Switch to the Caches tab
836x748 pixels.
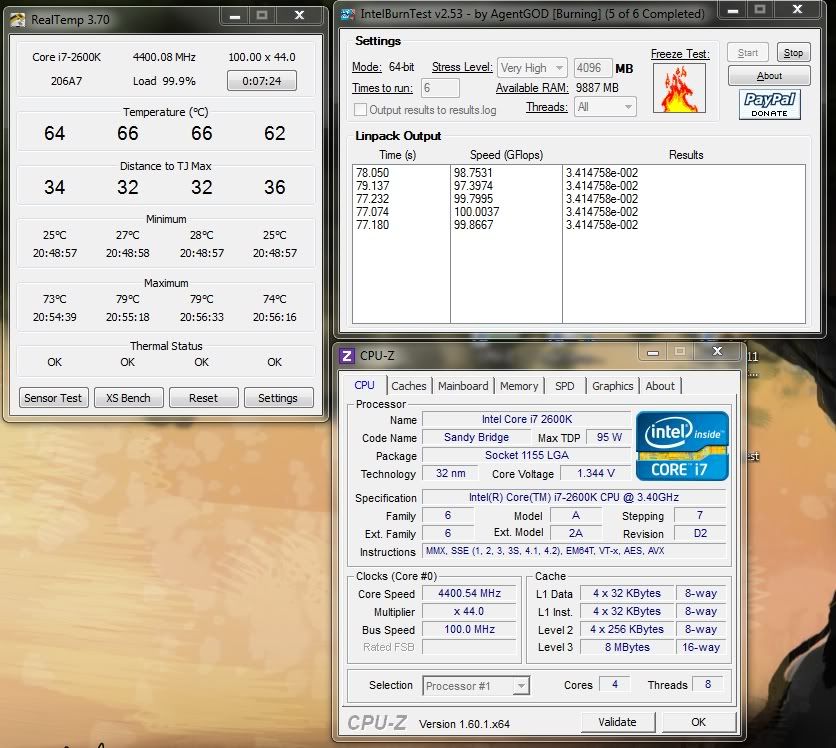coord(409,386)
